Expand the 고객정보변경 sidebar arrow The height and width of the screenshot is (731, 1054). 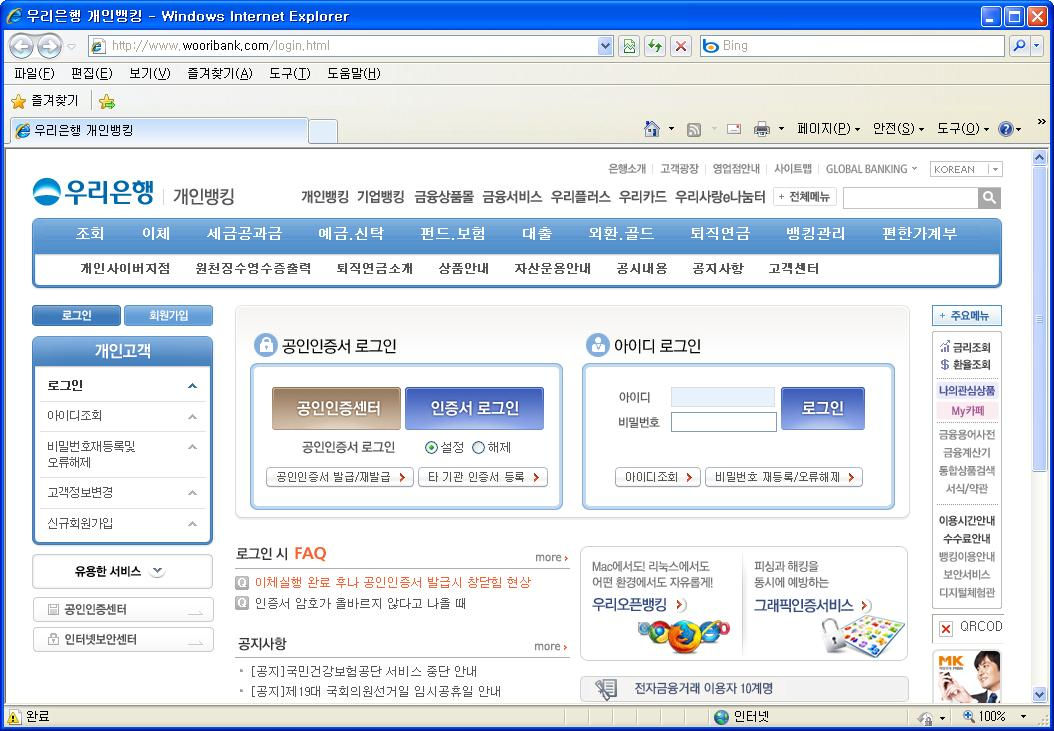tap(192, 494)
